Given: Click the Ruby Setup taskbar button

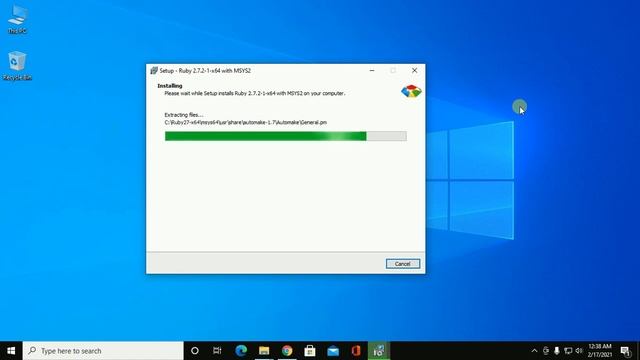Looking at the screenshot, I should pyautogui.click(x=379, y=351).
